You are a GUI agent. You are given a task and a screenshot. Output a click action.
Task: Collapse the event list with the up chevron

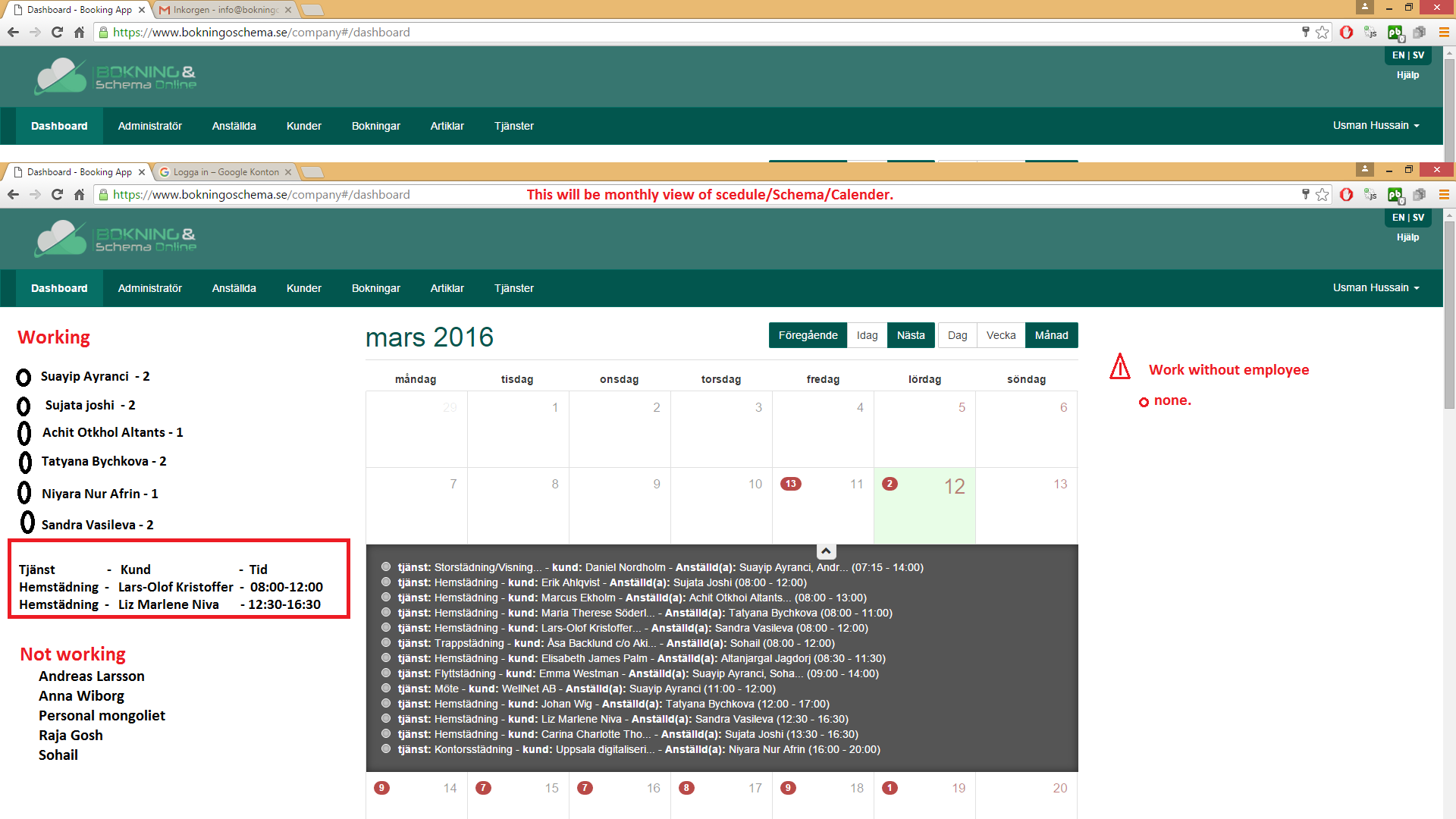826,551
